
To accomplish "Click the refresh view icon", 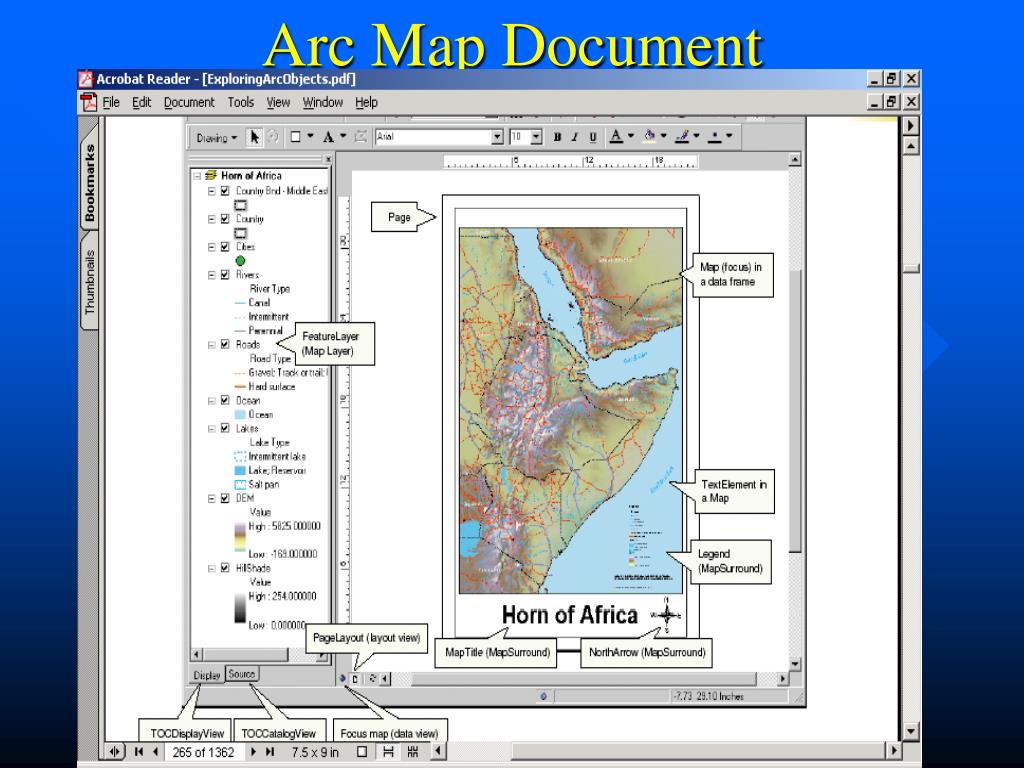I will [372, 679].
